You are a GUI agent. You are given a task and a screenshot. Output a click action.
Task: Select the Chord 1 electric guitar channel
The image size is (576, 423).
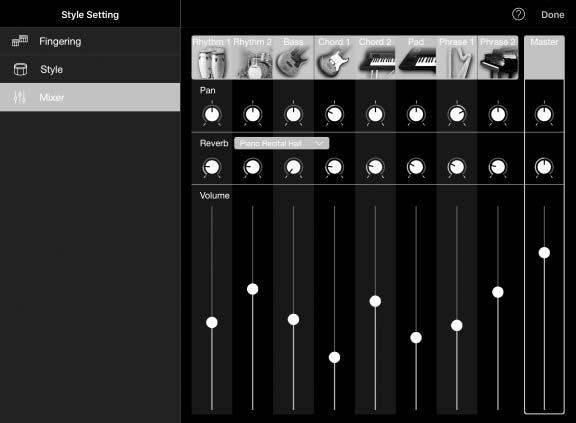tap(334, 57)
